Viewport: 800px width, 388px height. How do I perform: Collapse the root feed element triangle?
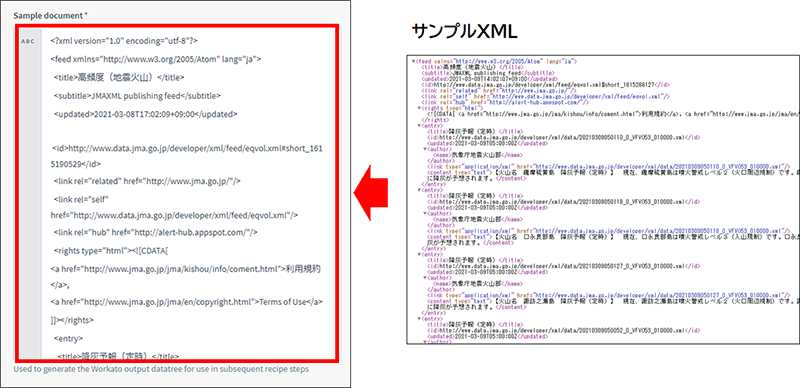click(414, 61)
